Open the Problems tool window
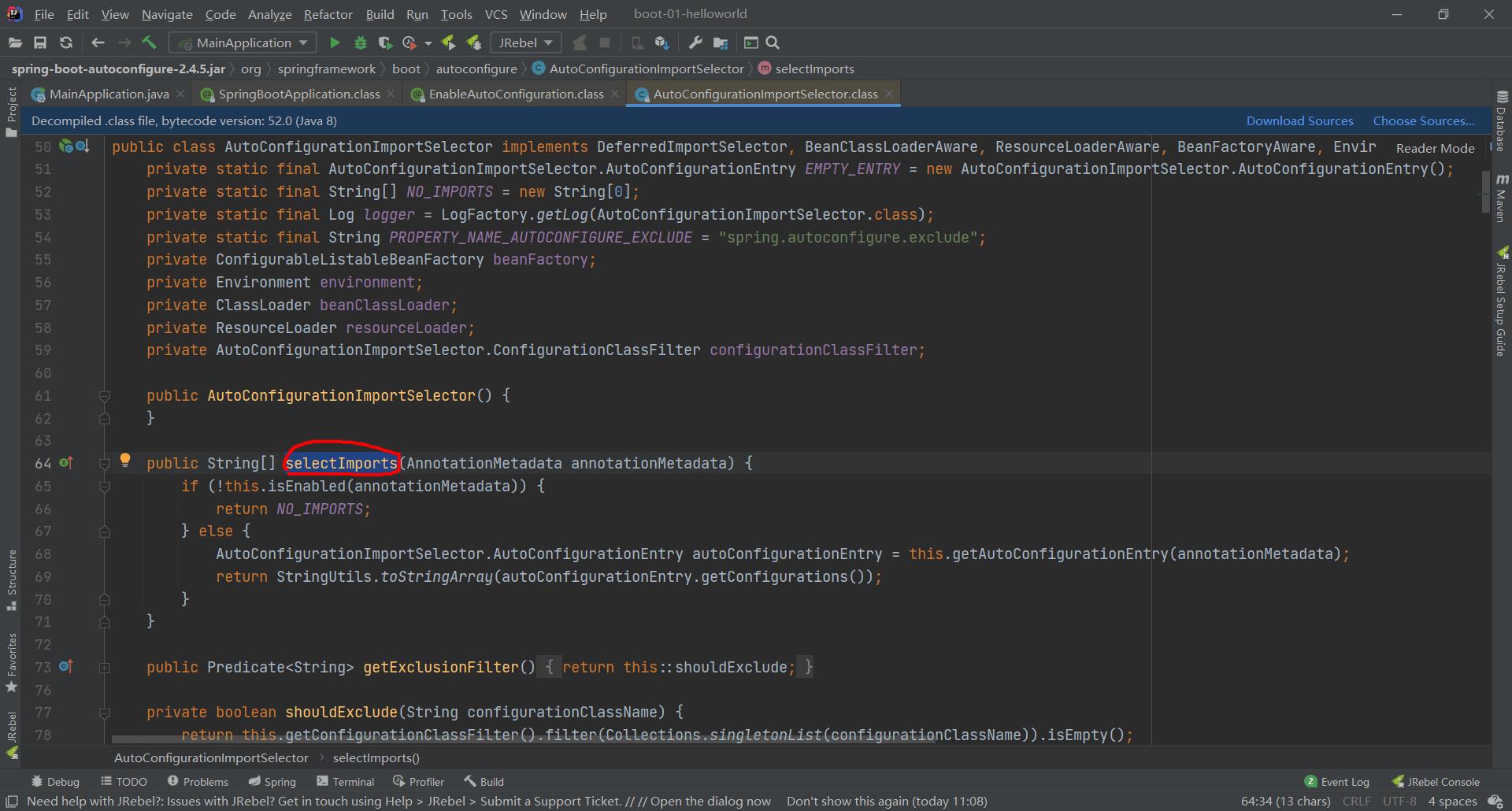Image resolution: width=1512 pixels, height=811 pixels. [198, 782]
